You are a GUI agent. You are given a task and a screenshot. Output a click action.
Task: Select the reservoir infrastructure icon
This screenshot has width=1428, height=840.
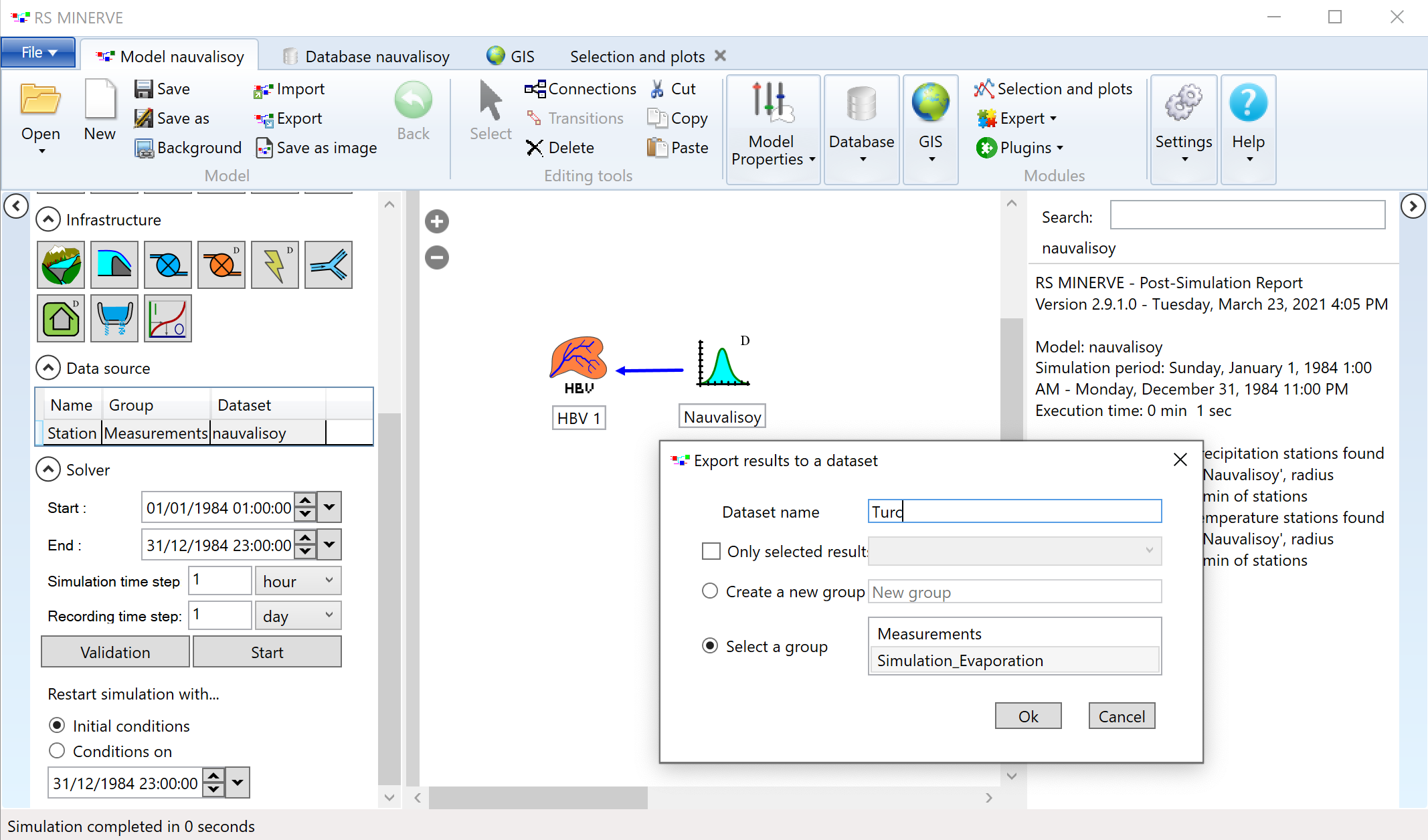(x=113, y=265)
